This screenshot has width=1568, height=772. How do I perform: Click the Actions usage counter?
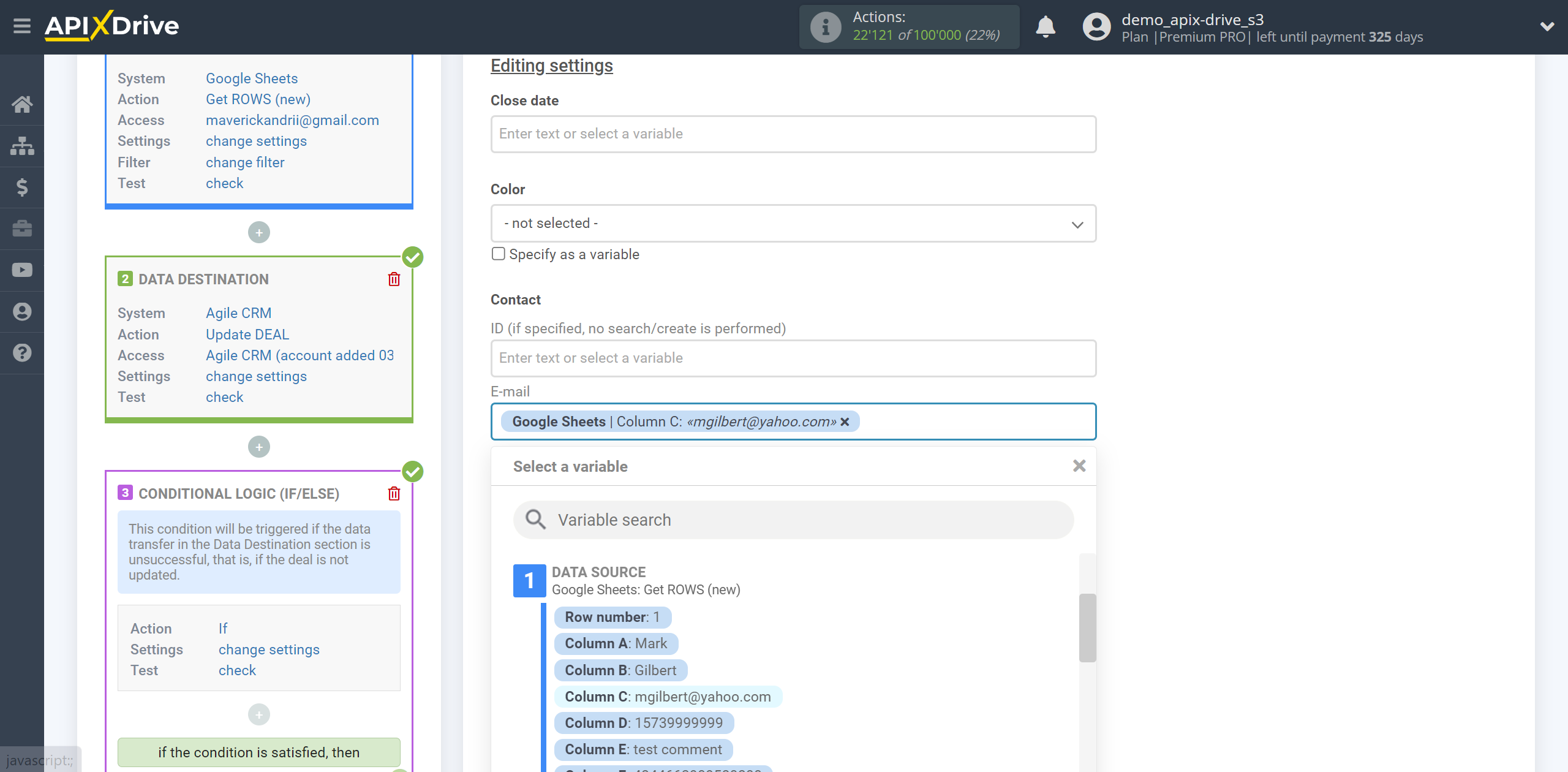pyautogui.click(x=909, y=27)
